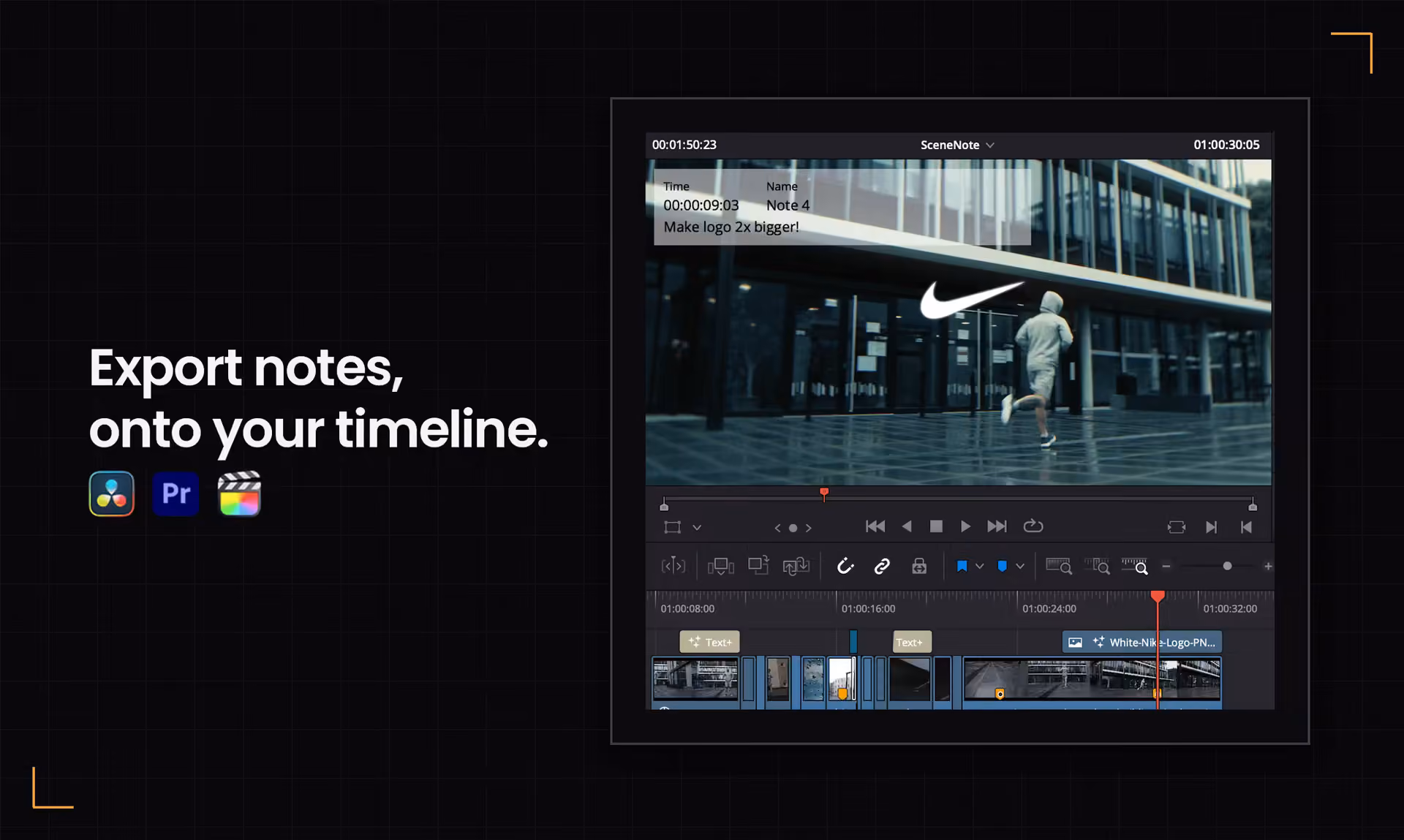
Task: Click the Nike swoosh logo in viewer
Action: [971, 299]
